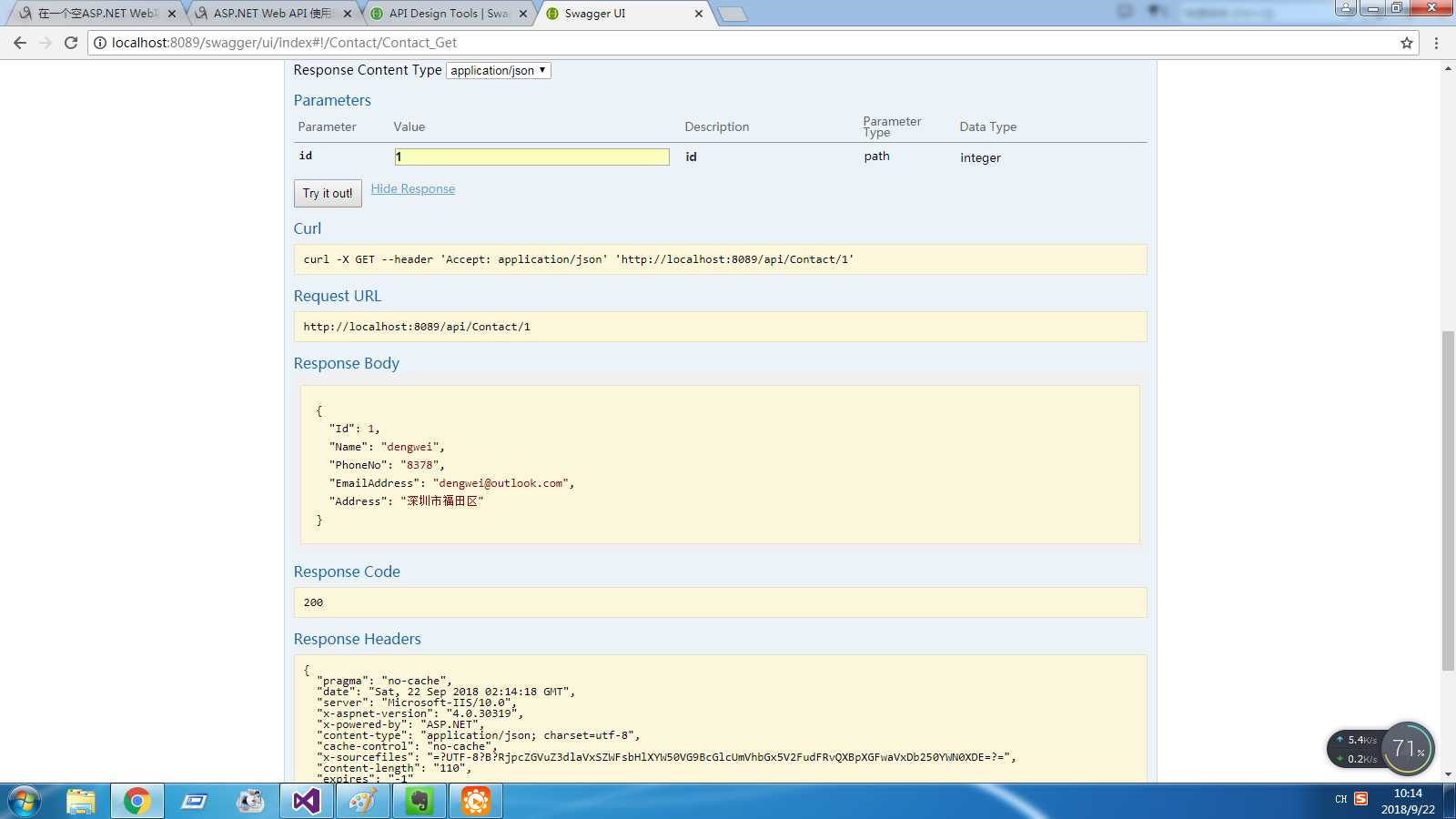Click the Show Desktop strip on the taskbar
The image size is (1456, 819).
pos(1450,802)
